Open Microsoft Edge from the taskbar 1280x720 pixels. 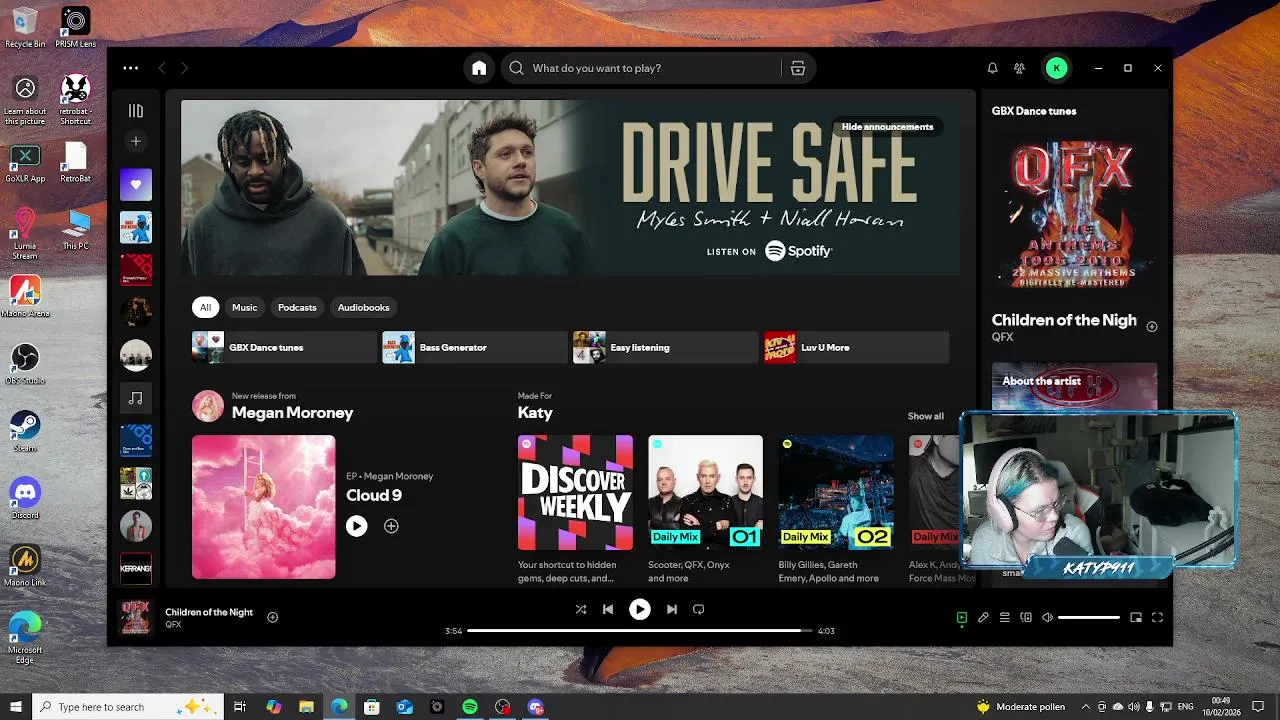coord(339,707)
